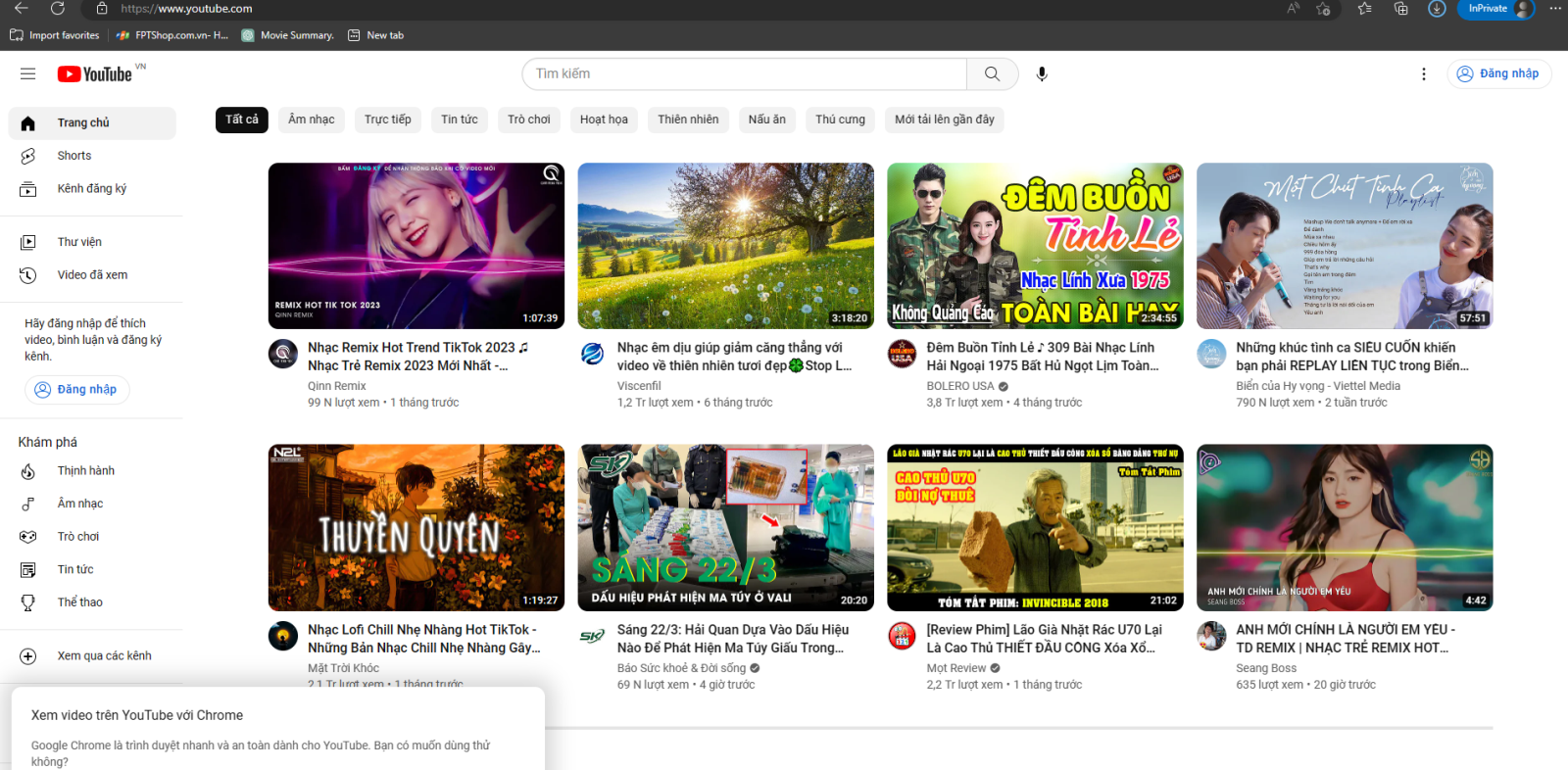Select the Nấu ăn filter chip
1568x770 pixels.
point(766,120)
